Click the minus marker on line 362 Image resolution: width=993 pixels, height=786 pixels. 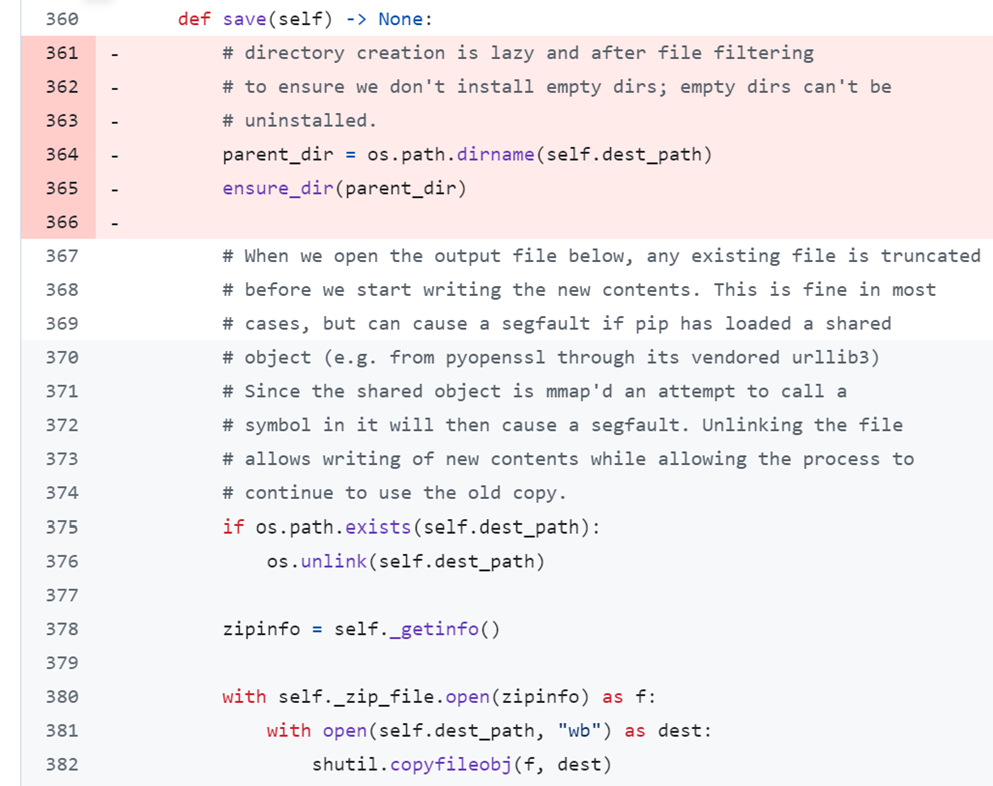(x=115, y=88)
